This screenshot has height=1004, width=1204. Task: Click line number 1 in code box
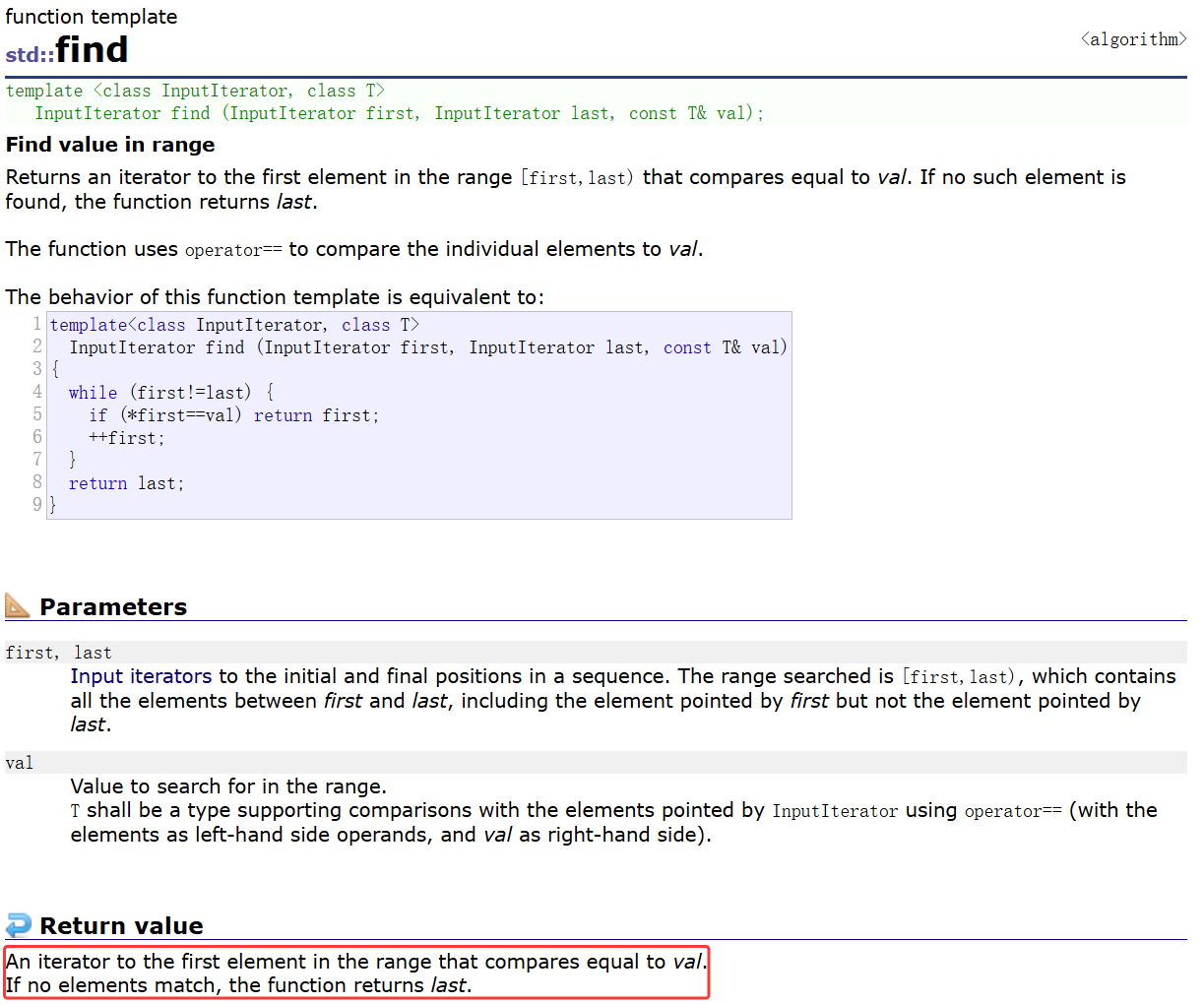point(37,324)
